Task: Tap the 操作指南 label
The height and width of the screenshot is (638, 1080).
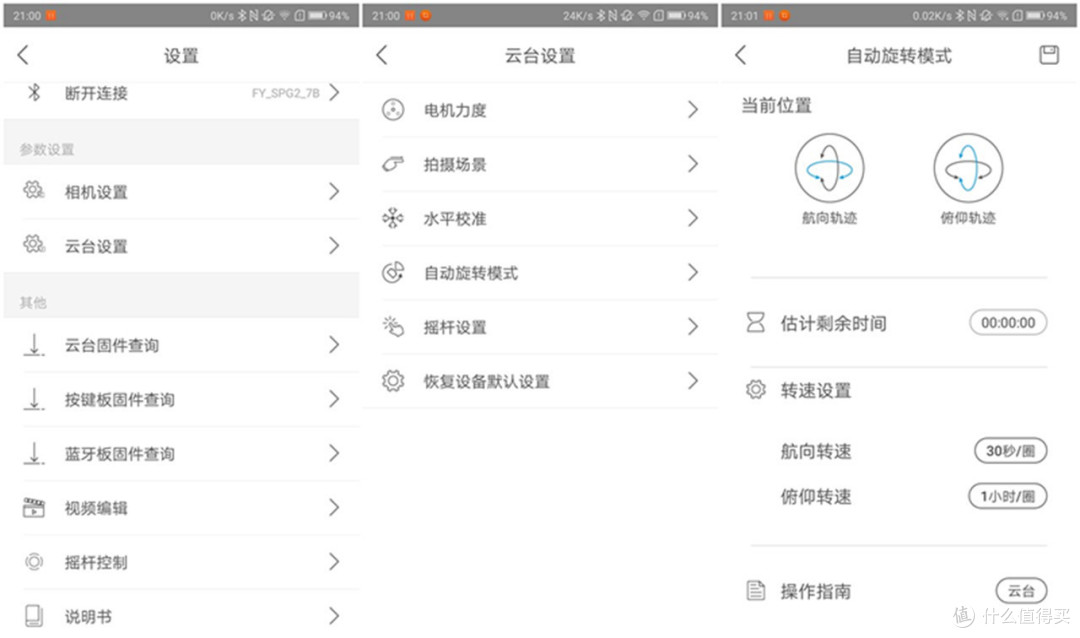Action: click(816, 591)
